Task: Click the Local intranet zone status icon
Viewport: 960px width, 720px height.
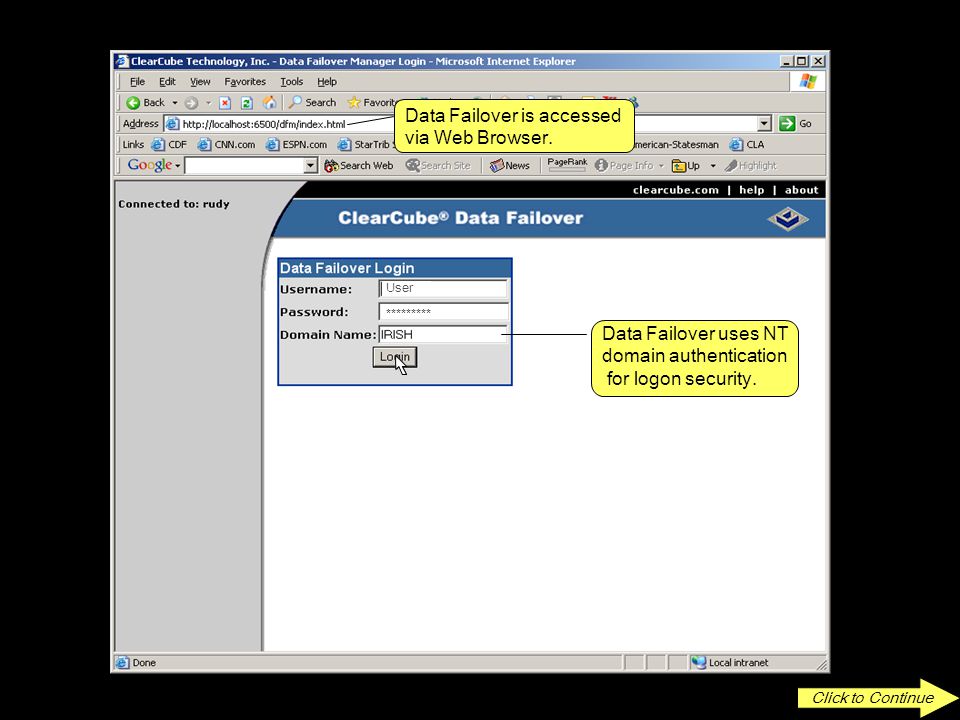Action: (699, 662)
